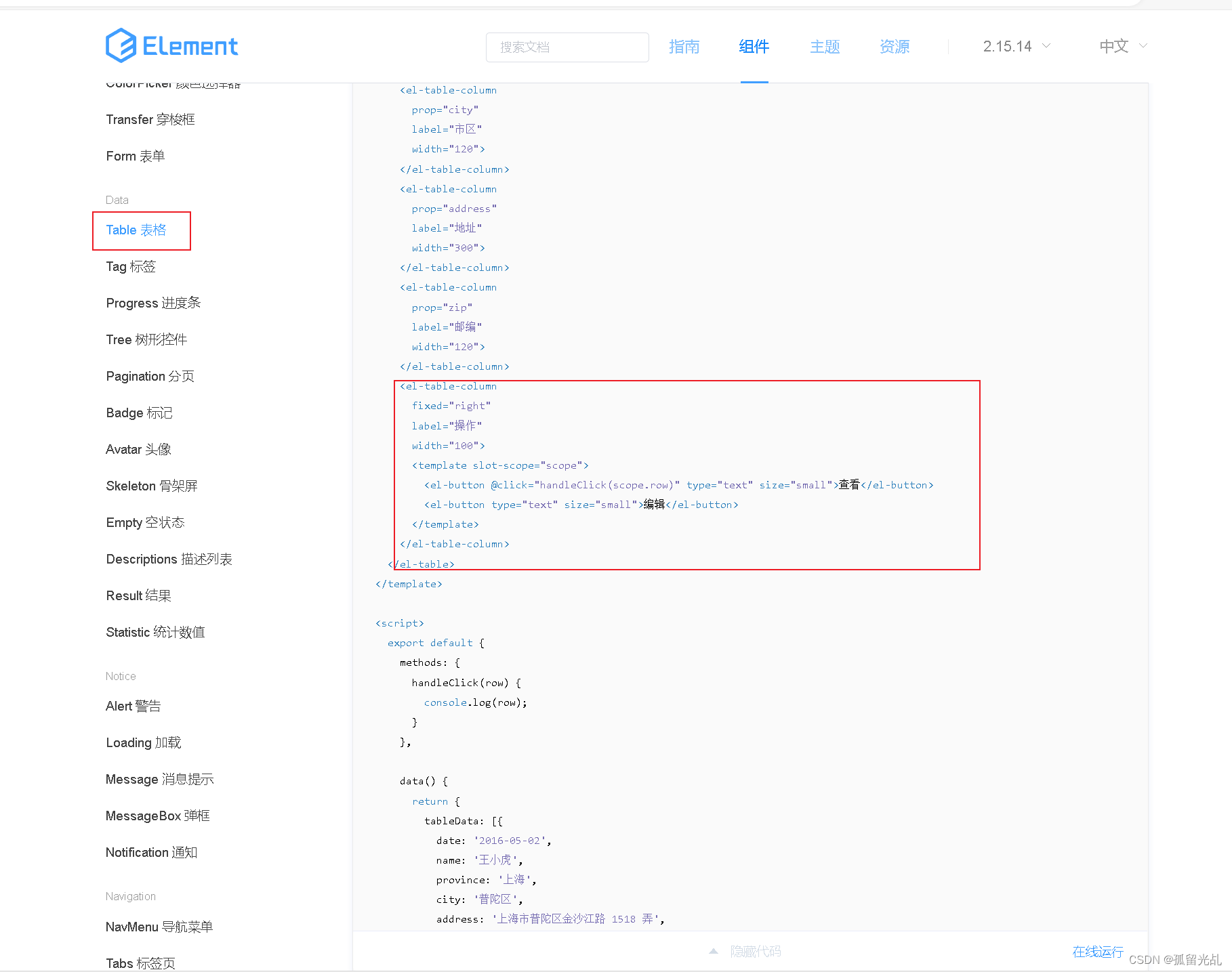Click the console.log(row); code line

click(475, 702)
